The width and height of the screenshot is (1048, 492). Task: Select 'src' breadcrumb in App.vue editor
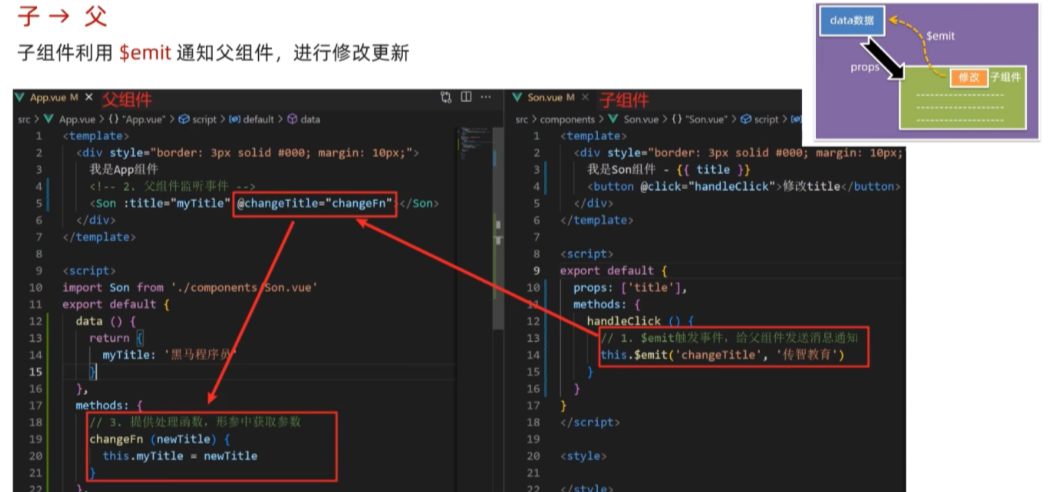coord(24,120)
